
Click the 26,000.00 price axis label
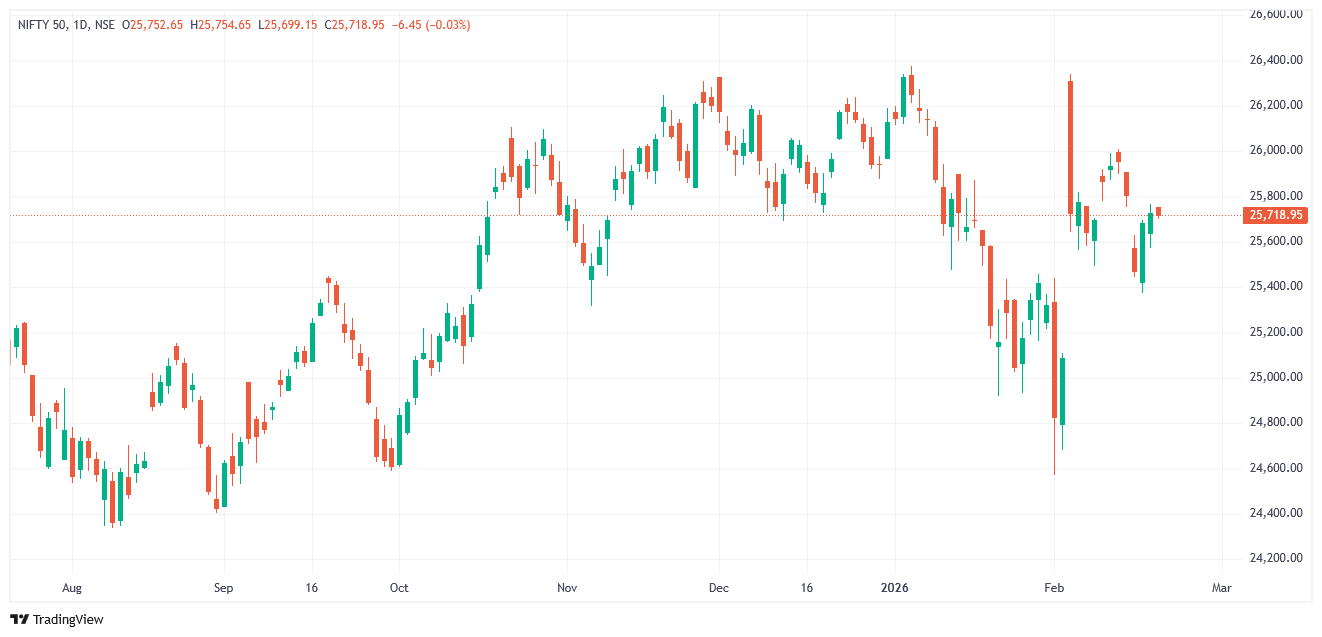(x=1276, y=151)
